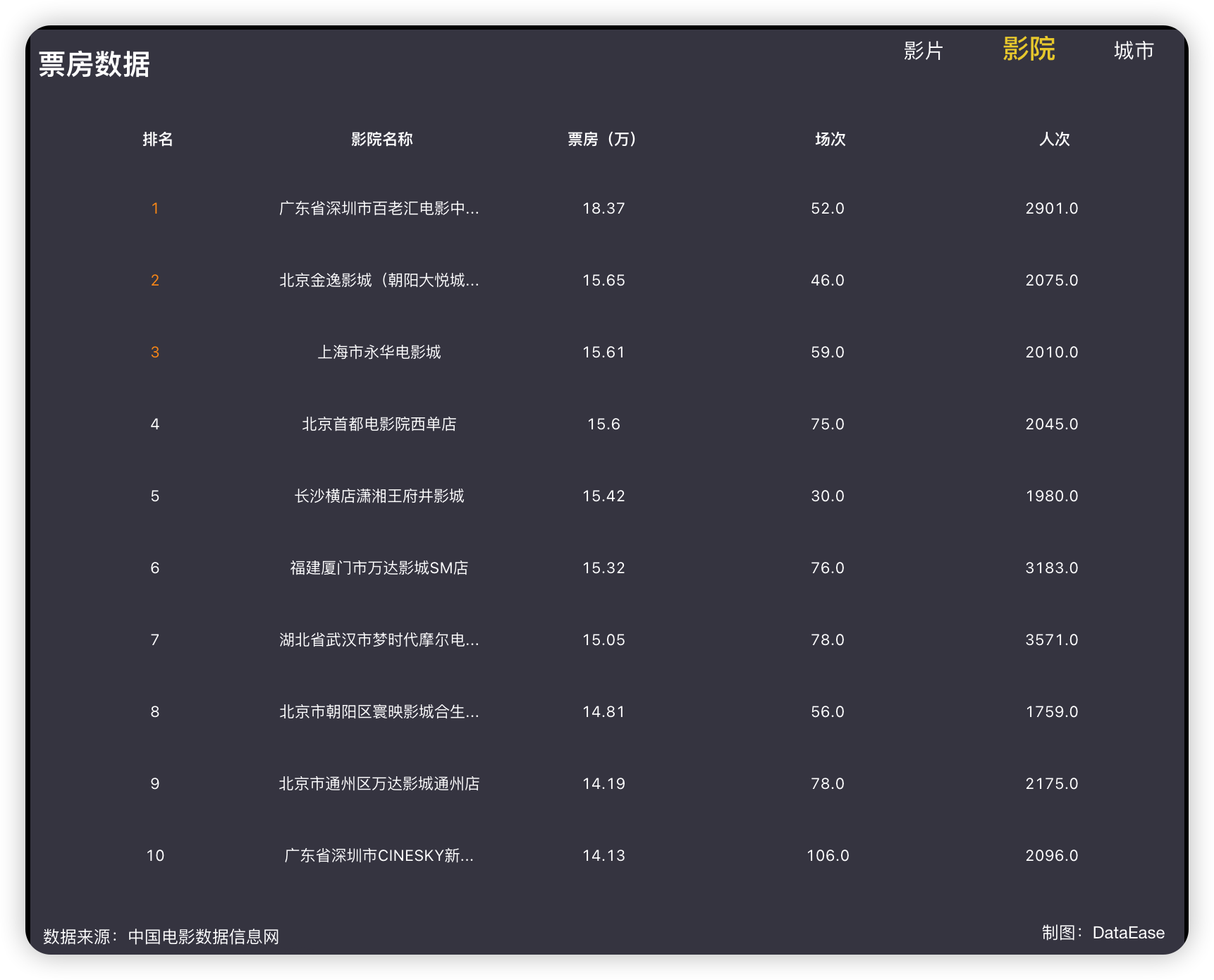This screenshot has height=980, width=1214.
Task: Click cinema 北京市朝阳区寰映影城合生...
Action: point(379,712)
